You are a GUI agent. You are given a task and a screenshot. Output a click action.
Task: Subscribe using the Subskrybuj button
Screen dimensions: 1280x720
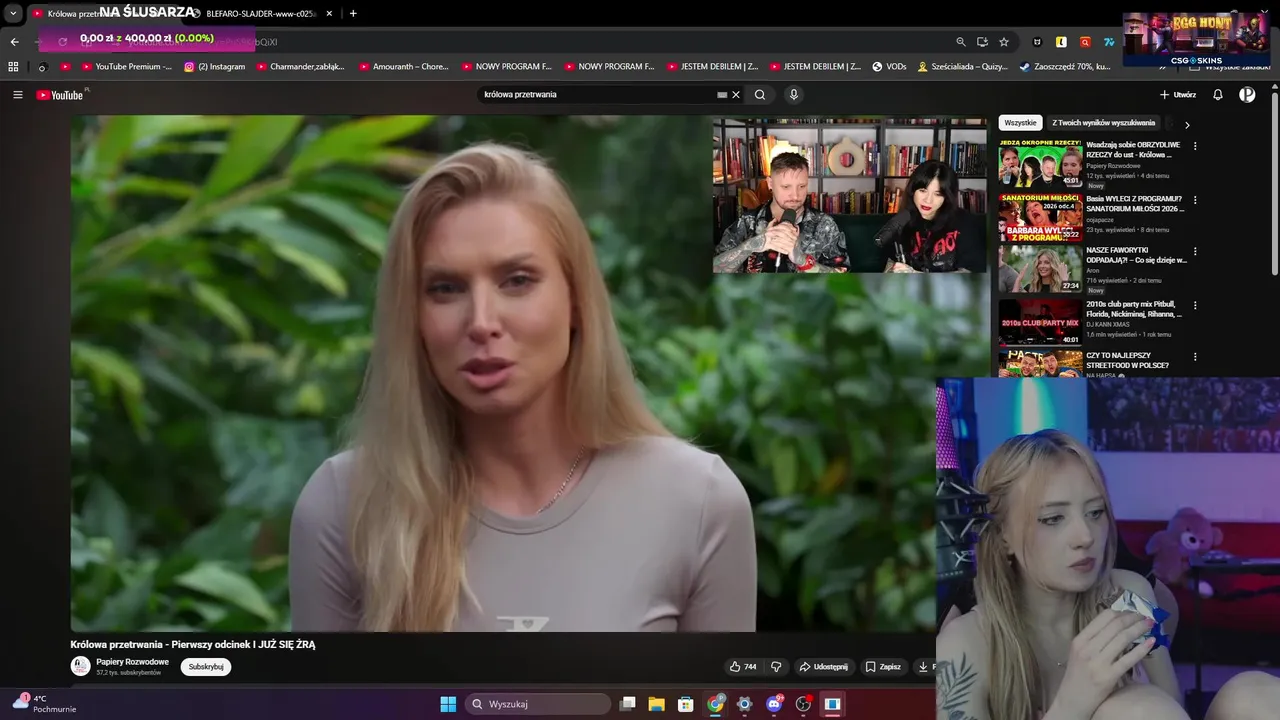(206, 667)
